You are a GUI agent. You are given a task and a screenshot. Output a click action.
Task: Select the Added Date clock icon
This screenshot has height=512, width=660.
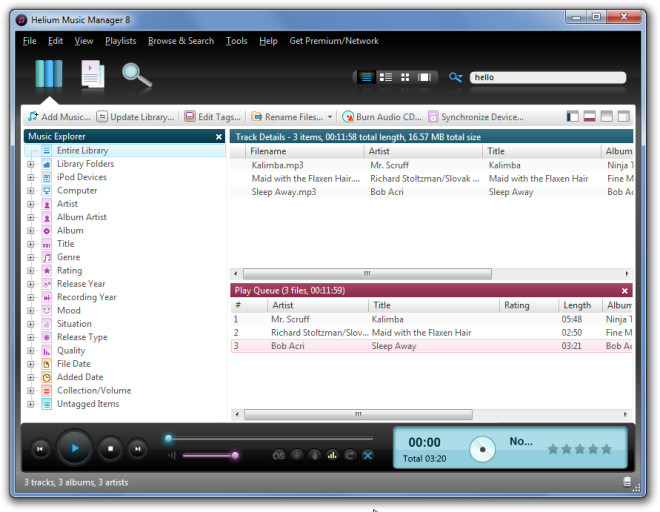47,378
